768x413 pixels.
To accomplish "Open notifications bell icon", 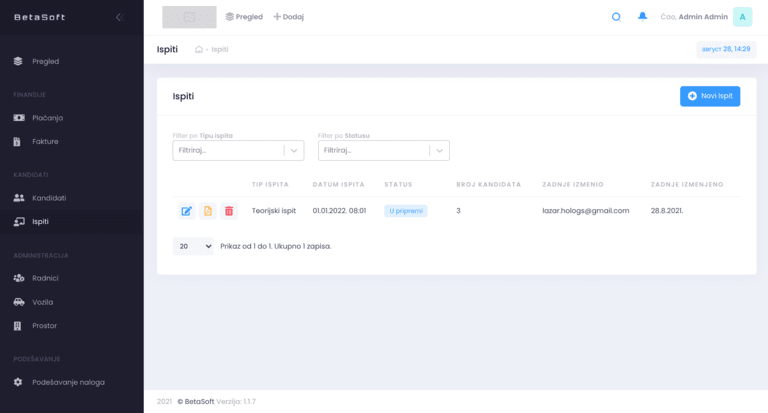I will click(642, 17).
